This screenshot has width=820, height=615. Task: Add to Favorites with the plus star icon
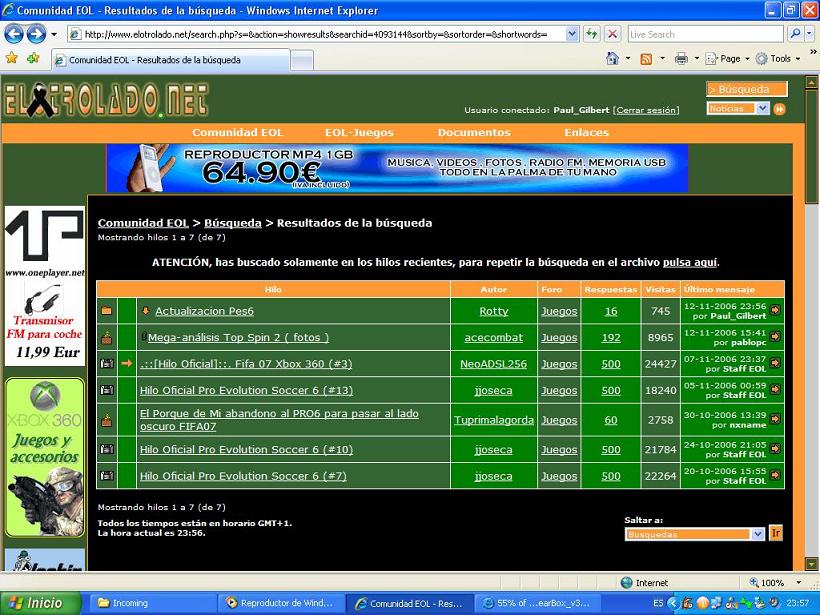point(33,59)
